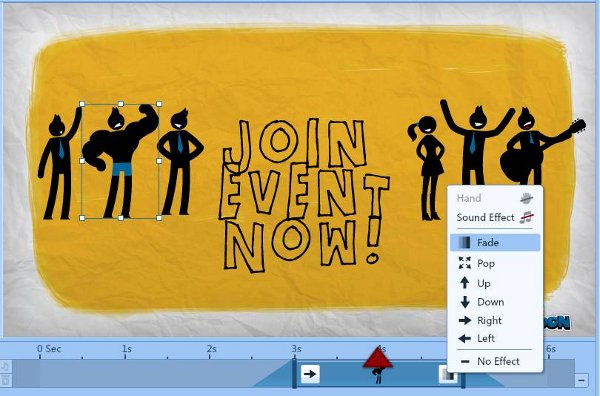Click the Fade gradient icon in menu

coord(464,243)
